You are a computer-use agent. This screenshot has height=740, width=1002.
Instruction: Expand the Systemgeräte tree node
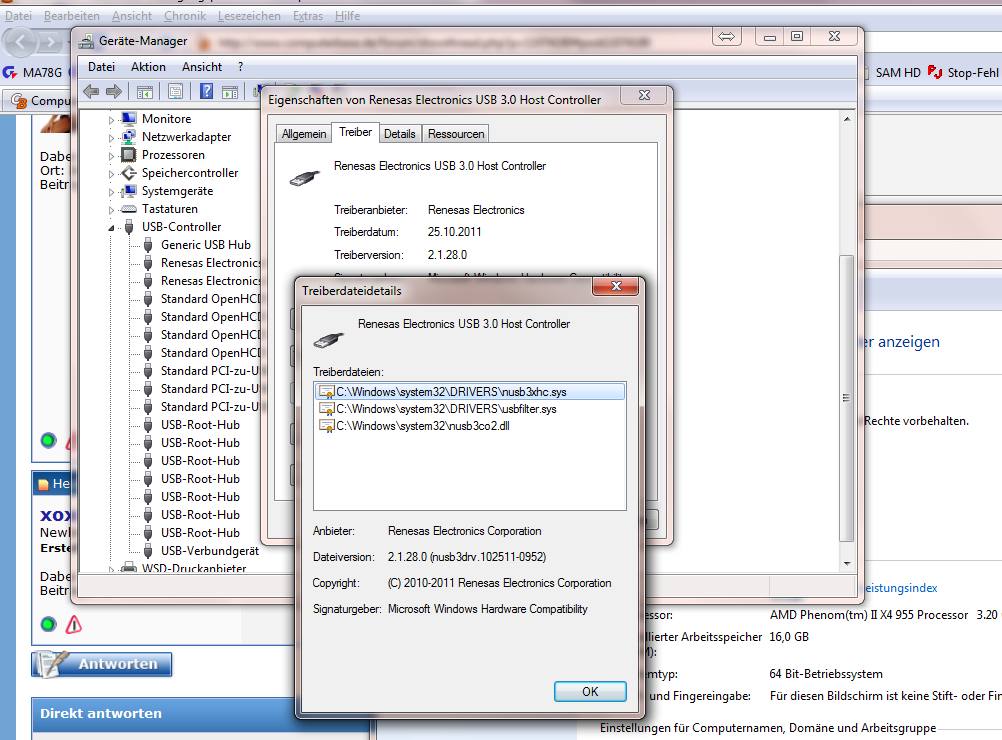tap(111, 192)
